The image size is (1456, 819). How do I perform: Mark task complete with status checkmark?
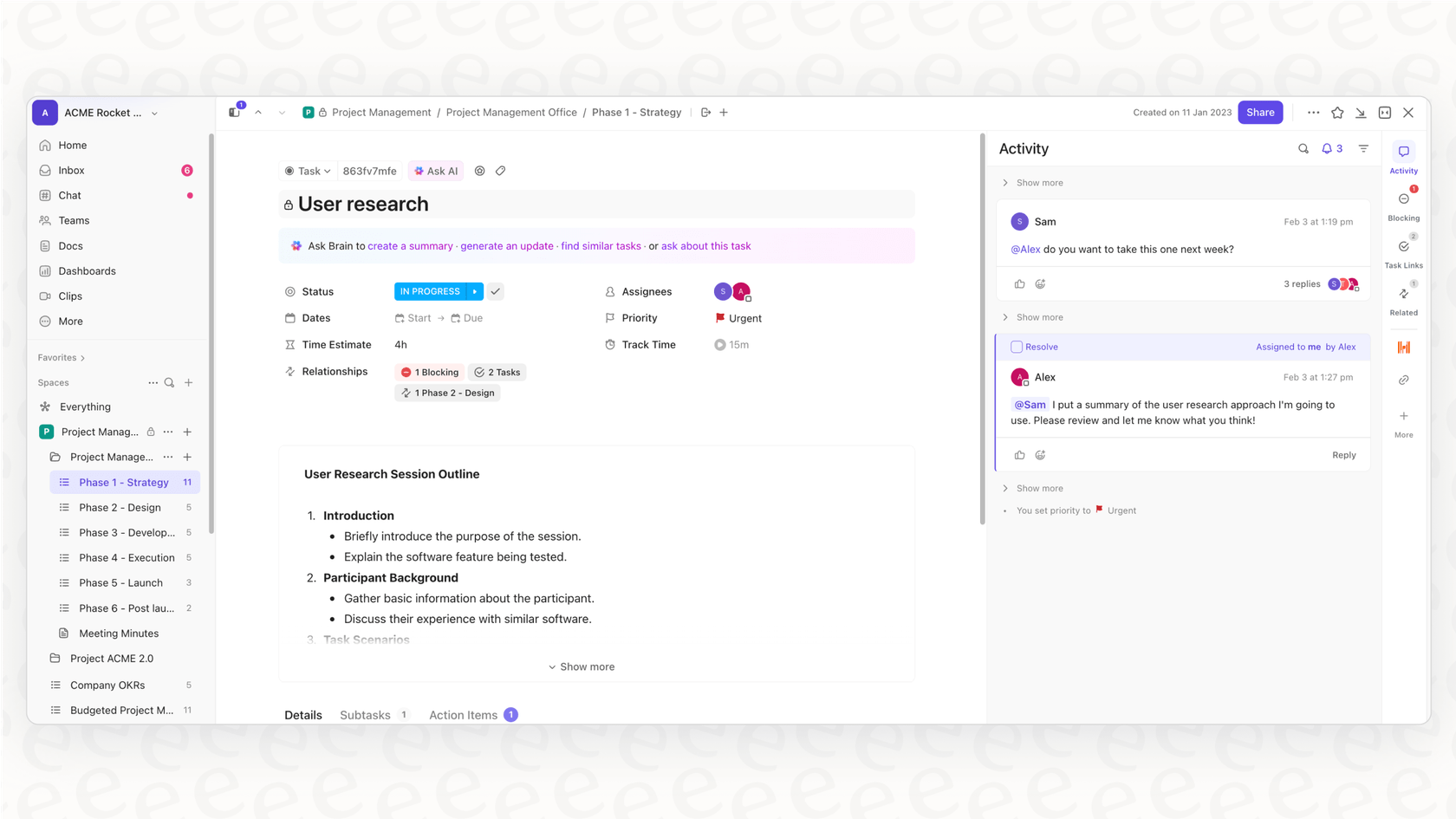pyautogui.click(x=495, y=292)
